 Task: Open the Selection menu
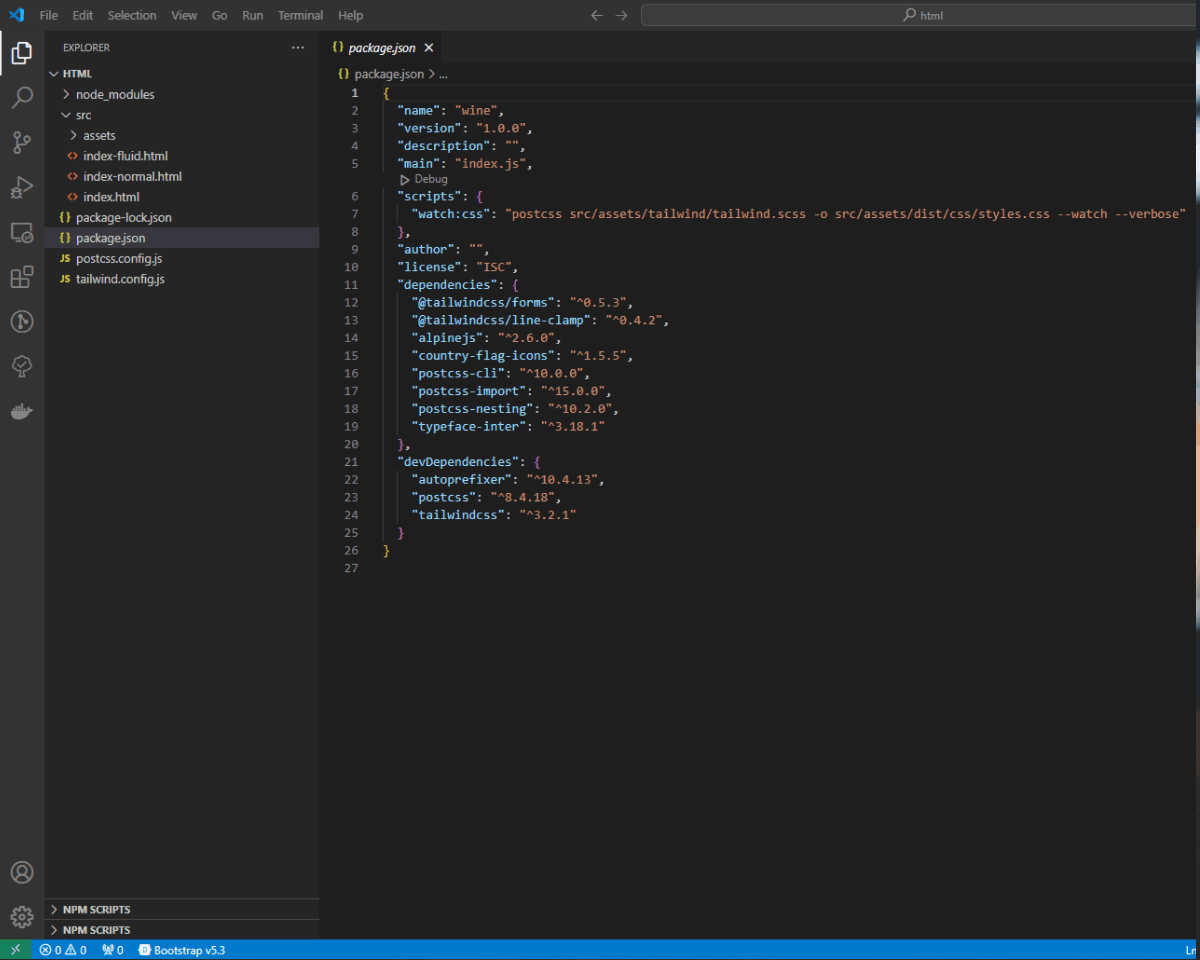(x=132, y=15)
